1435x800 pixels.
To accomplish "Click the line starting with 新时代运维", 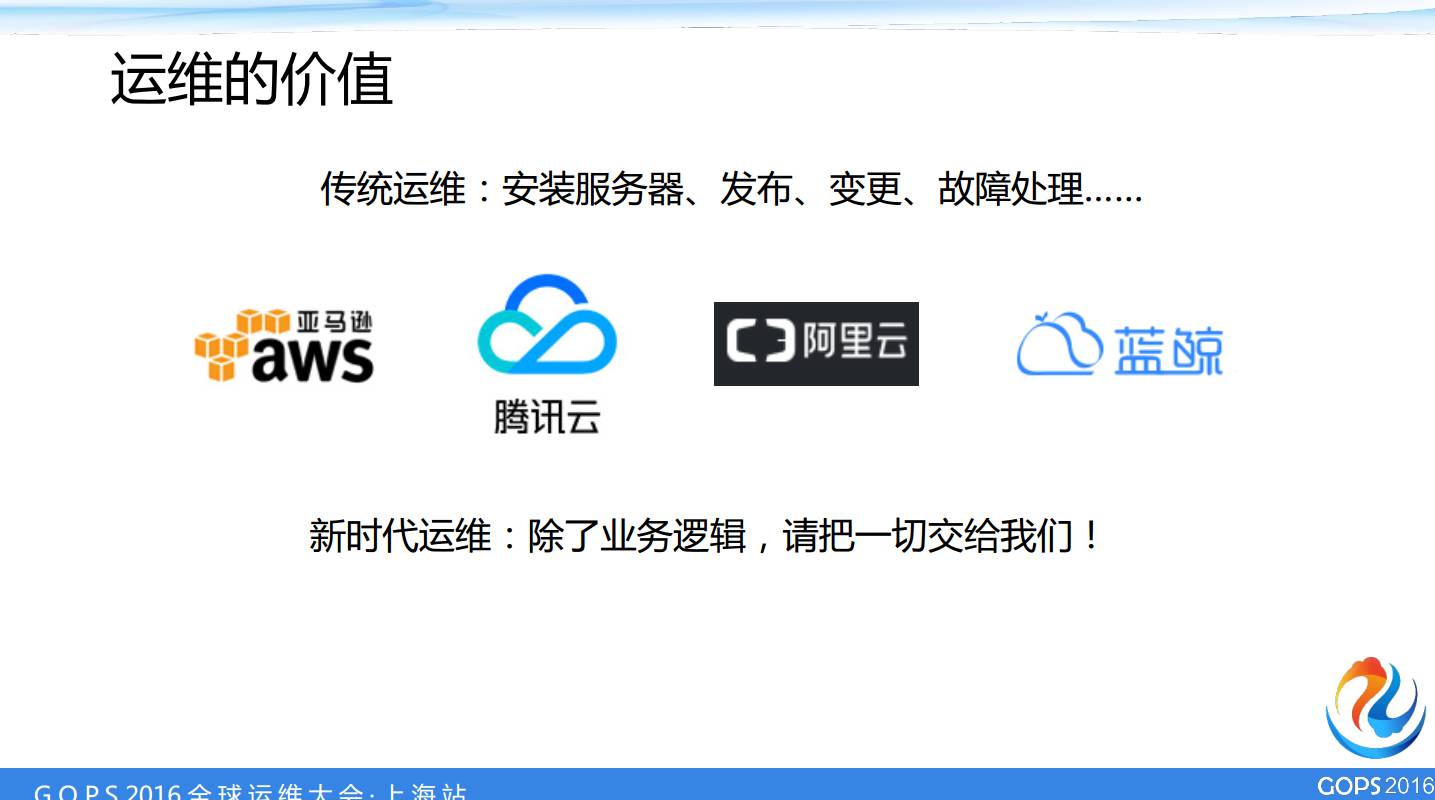I will coord(705,536).
